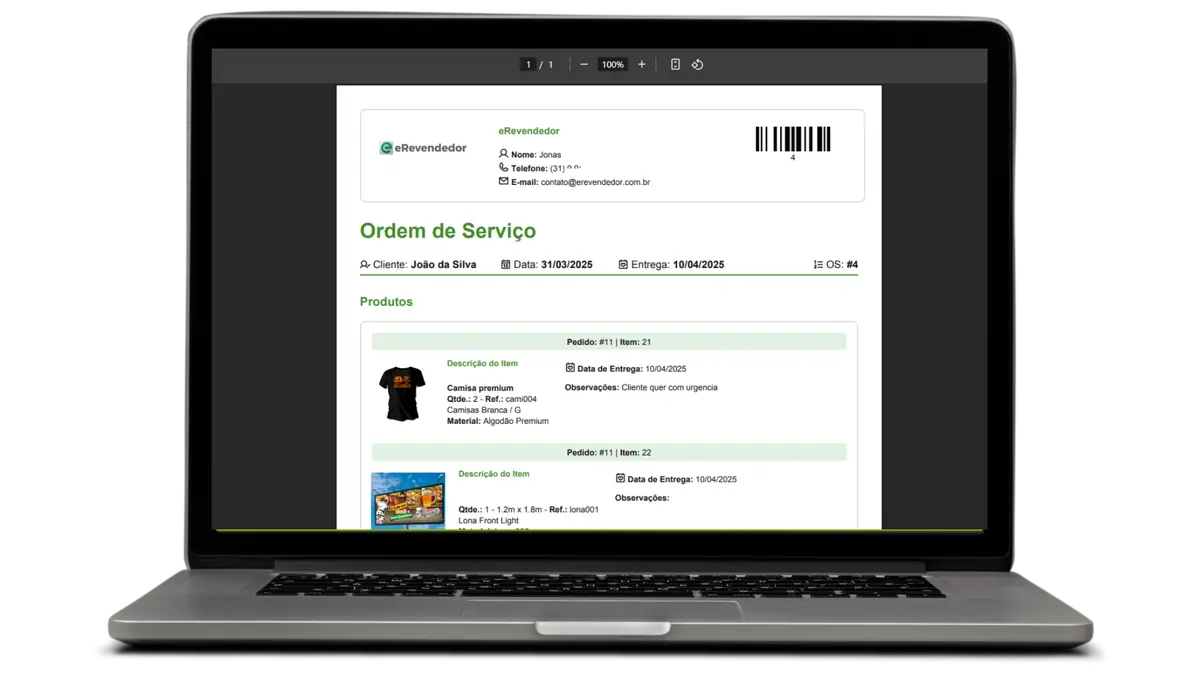The height and width of the screenshot is (675, 1200).
Task: Click delivery date icon for Item 22
Action: (x=620, y=479)
